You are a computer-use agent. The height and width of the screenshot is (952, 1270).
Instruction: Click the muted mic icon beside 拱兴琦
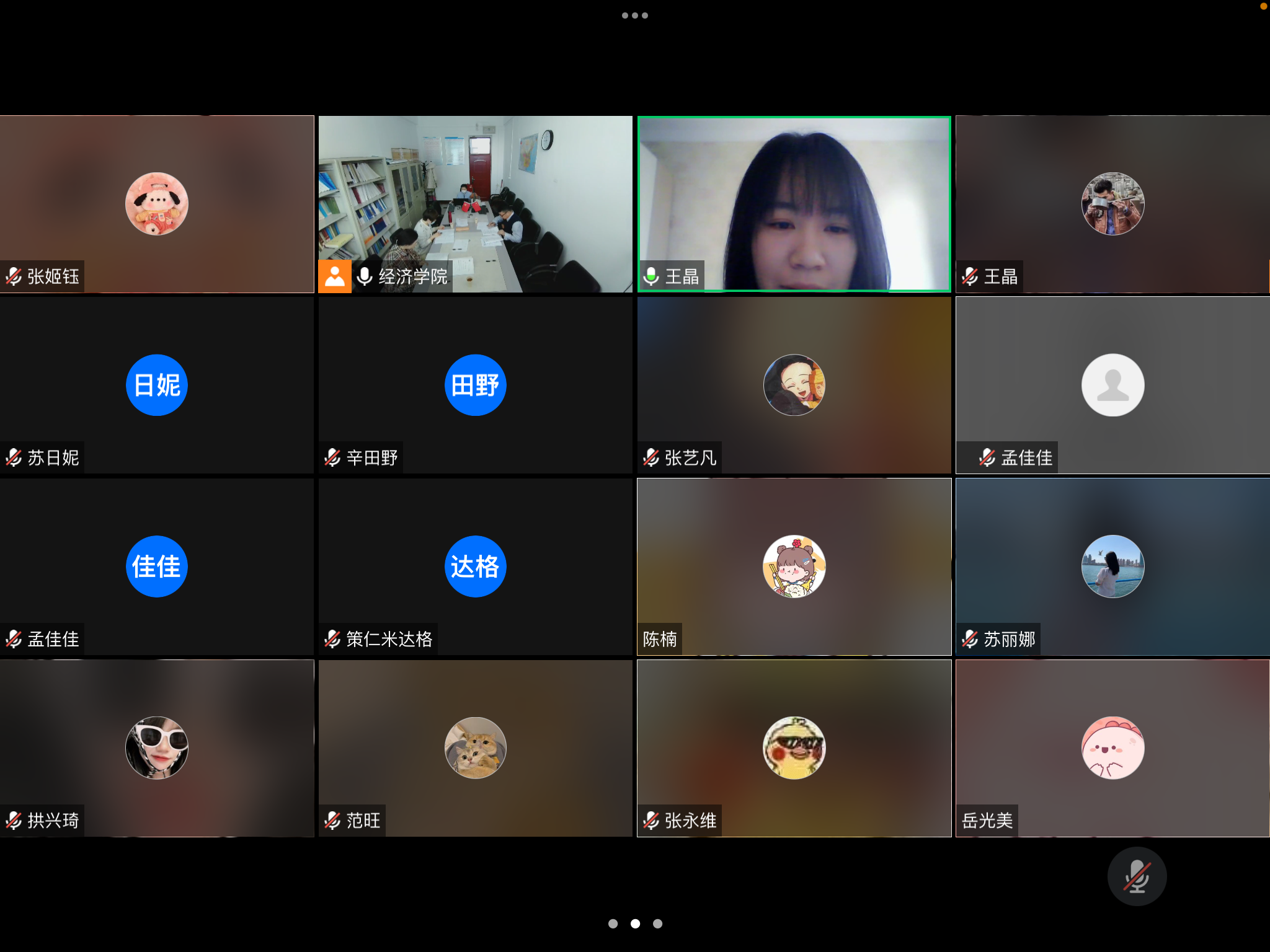[14, 821]
